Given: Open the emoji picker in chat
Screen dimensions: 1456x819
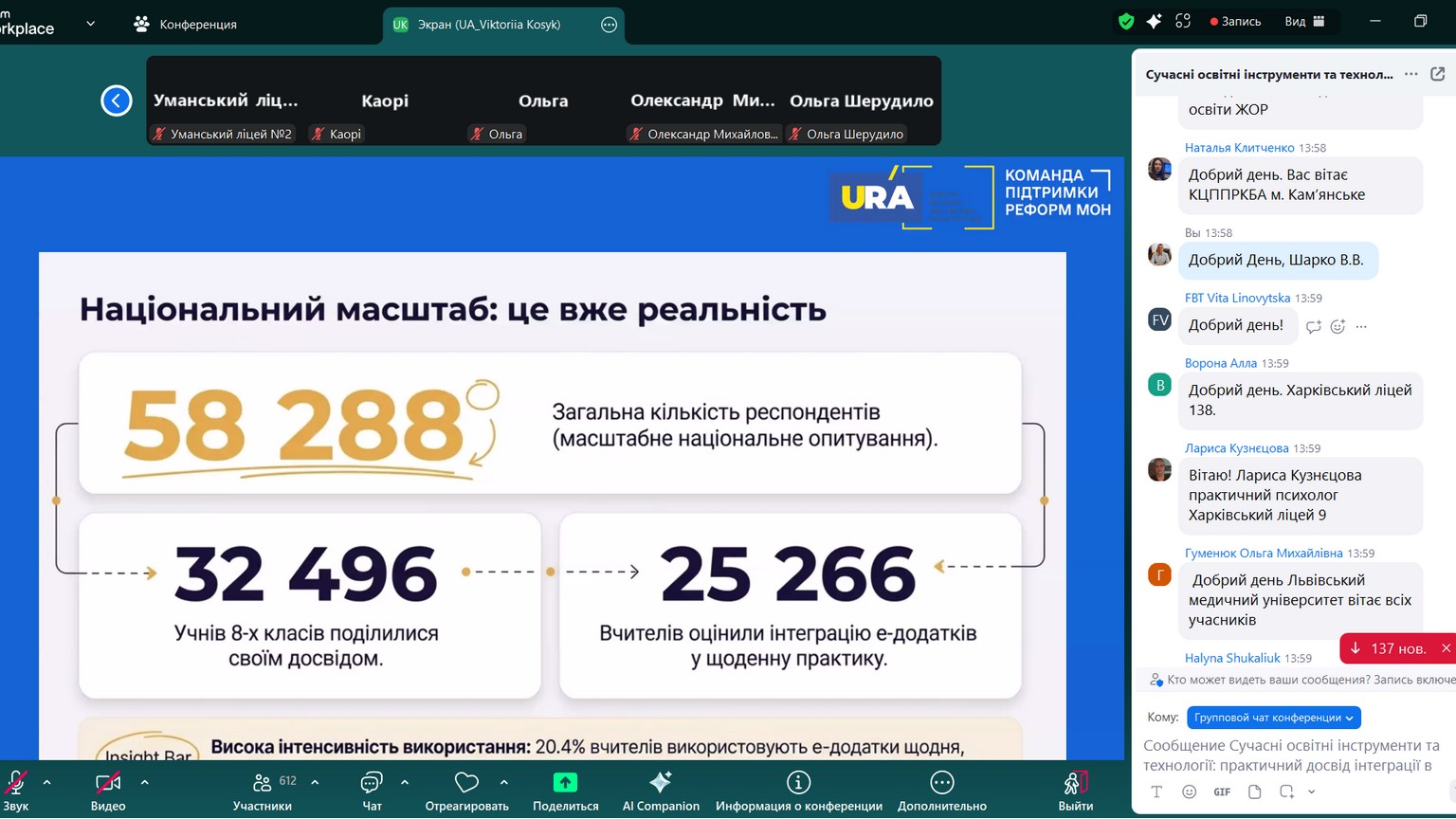Looking at the screenshot, I should coord(1189,792).
